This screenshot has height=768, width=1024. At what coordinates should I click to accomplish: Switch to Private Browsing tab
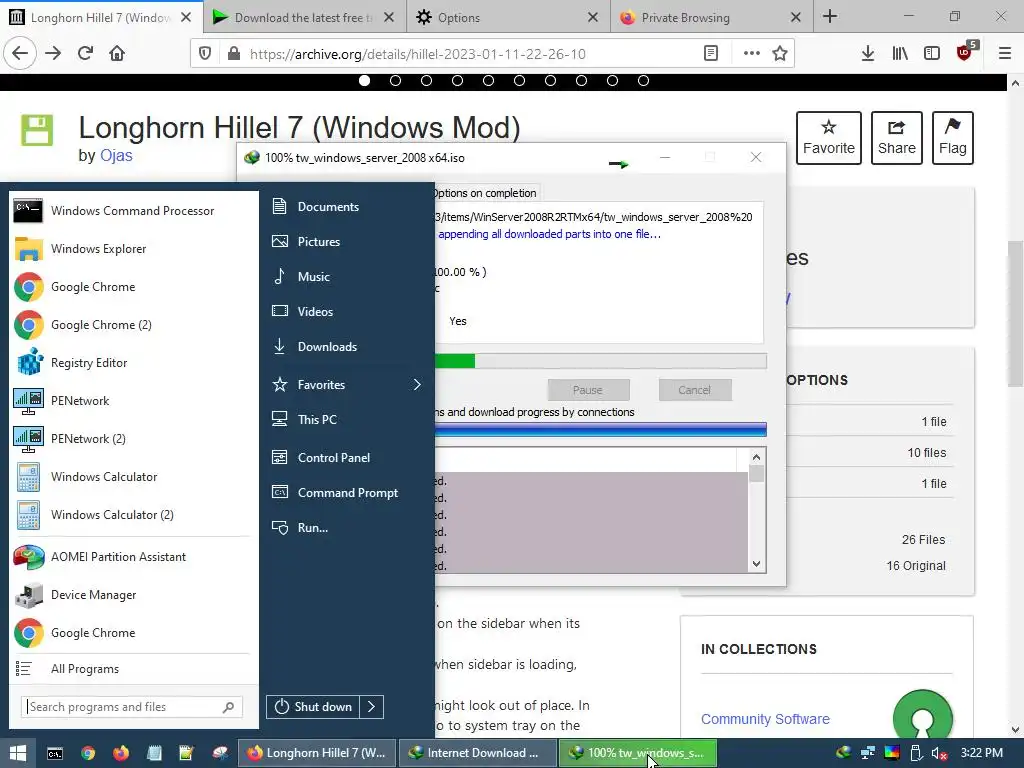click(x=712, y=18)
